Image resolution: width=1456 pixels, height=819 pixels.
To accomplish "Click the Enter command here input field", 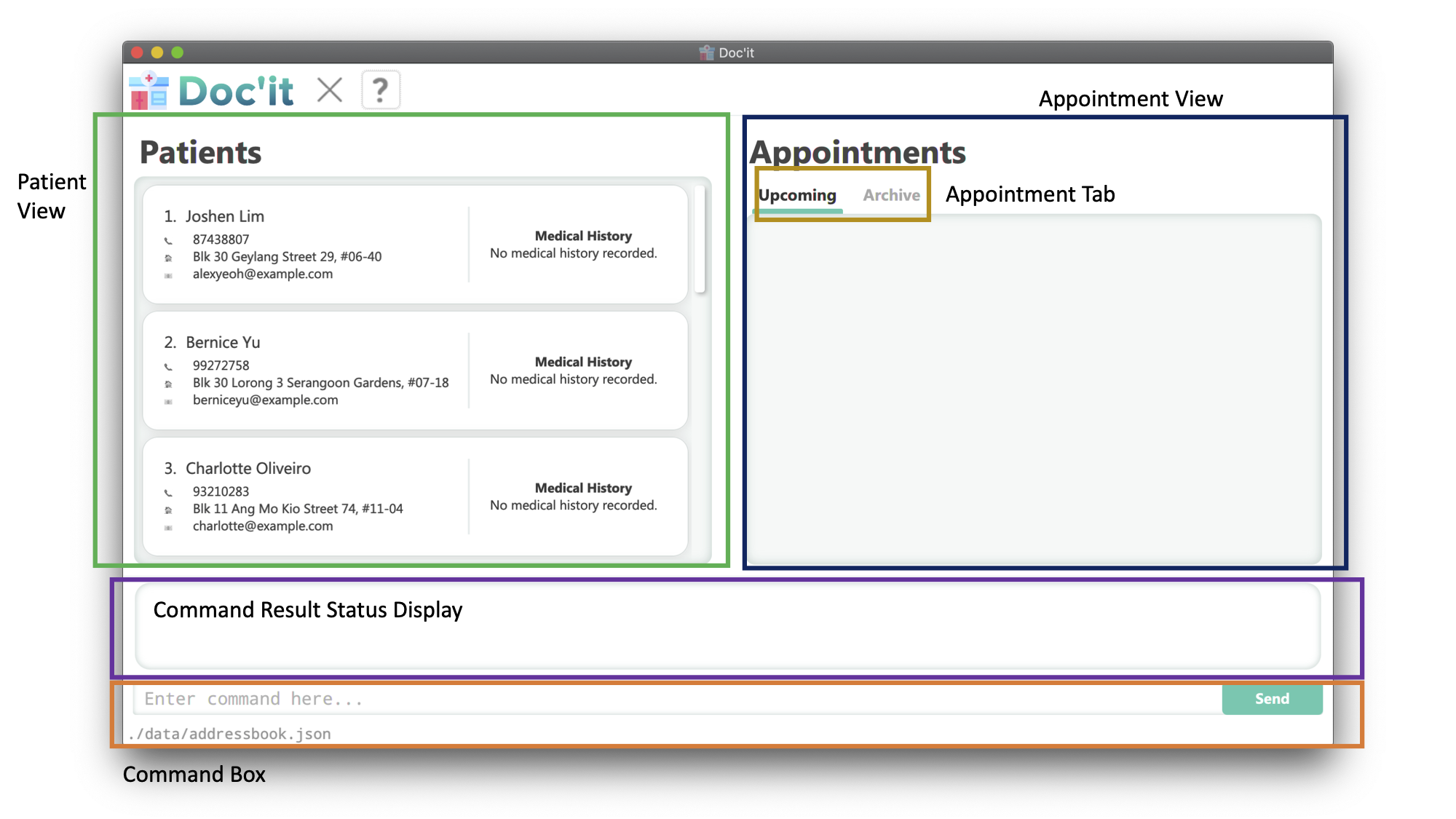I will [x=677, y=699].
